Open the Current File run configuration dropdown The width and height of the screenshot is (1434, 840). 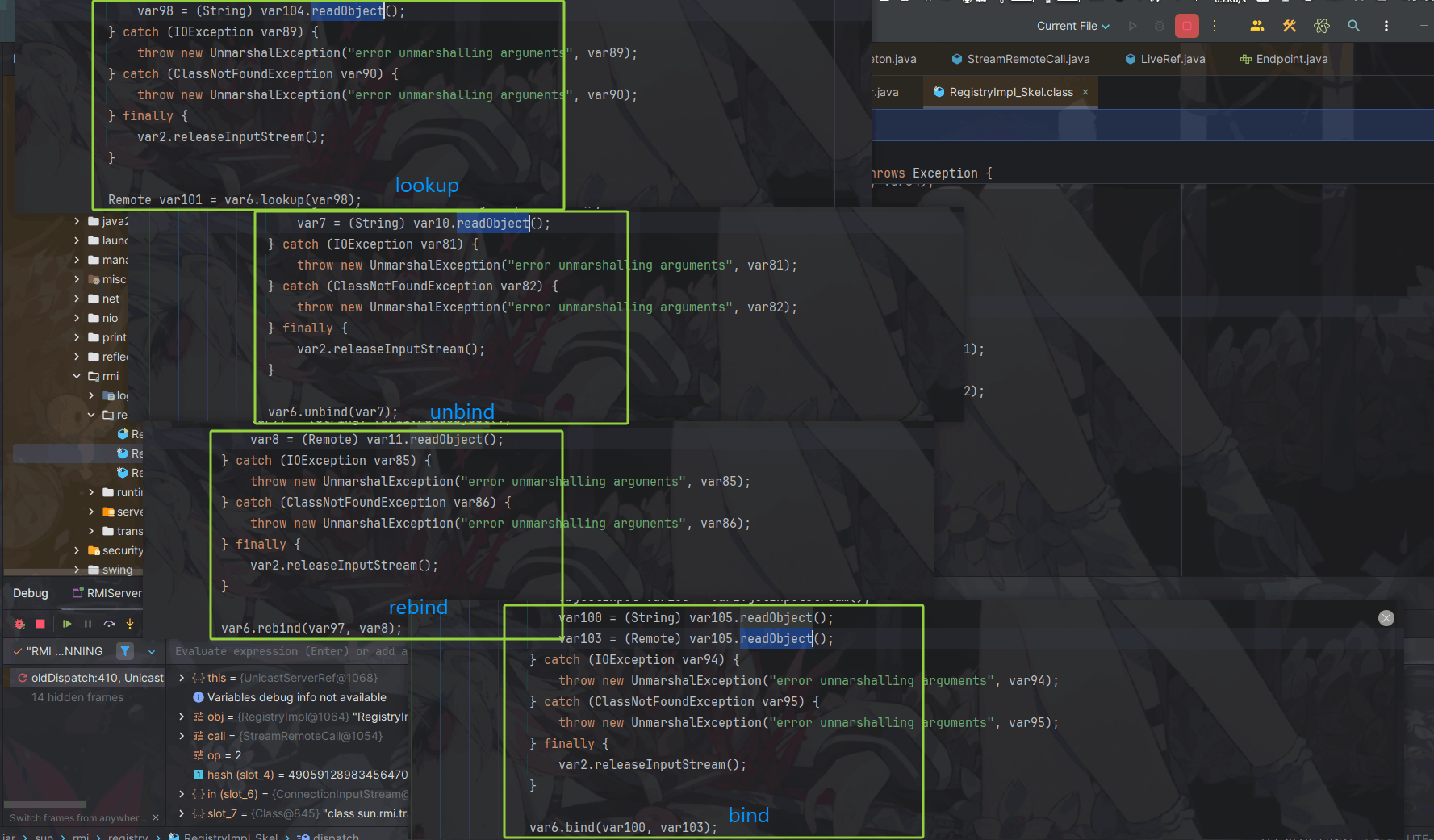coord(1072,26)
